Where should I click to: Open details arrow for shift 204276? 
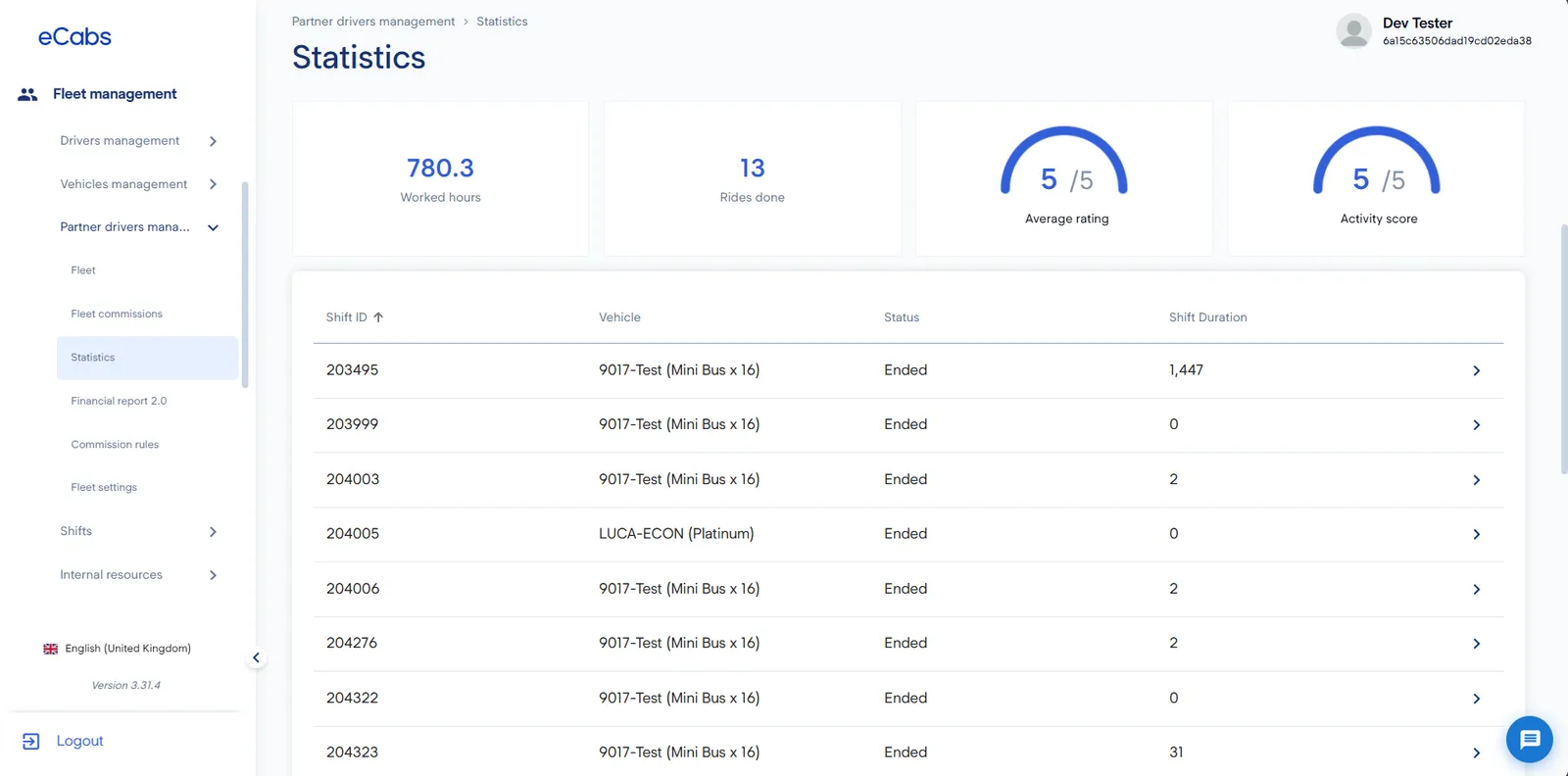point(1476,644)
